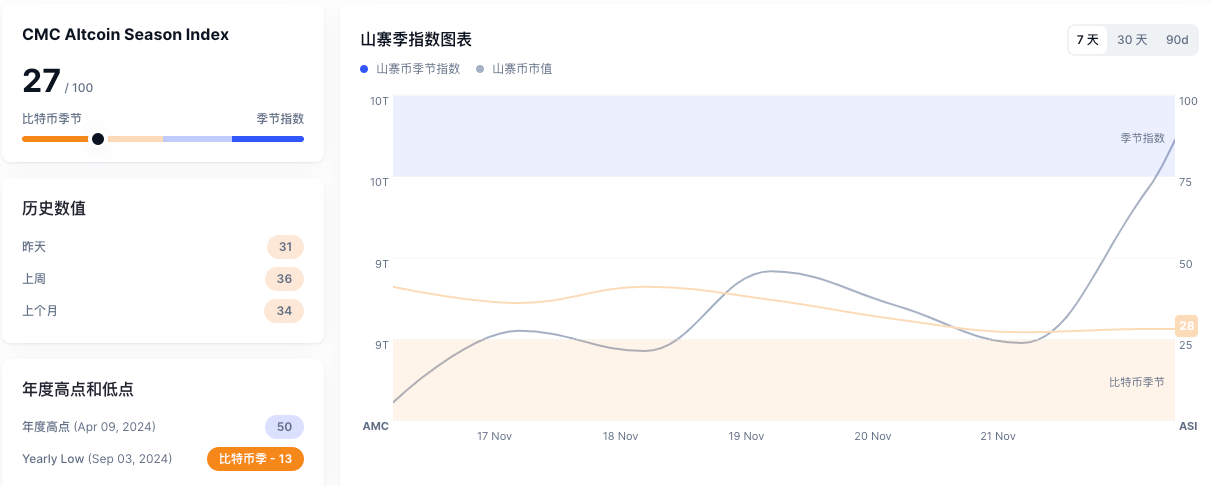The image size is (1213, 486).
Task: Click the black season index slider marker
Action: coord(98,139)
